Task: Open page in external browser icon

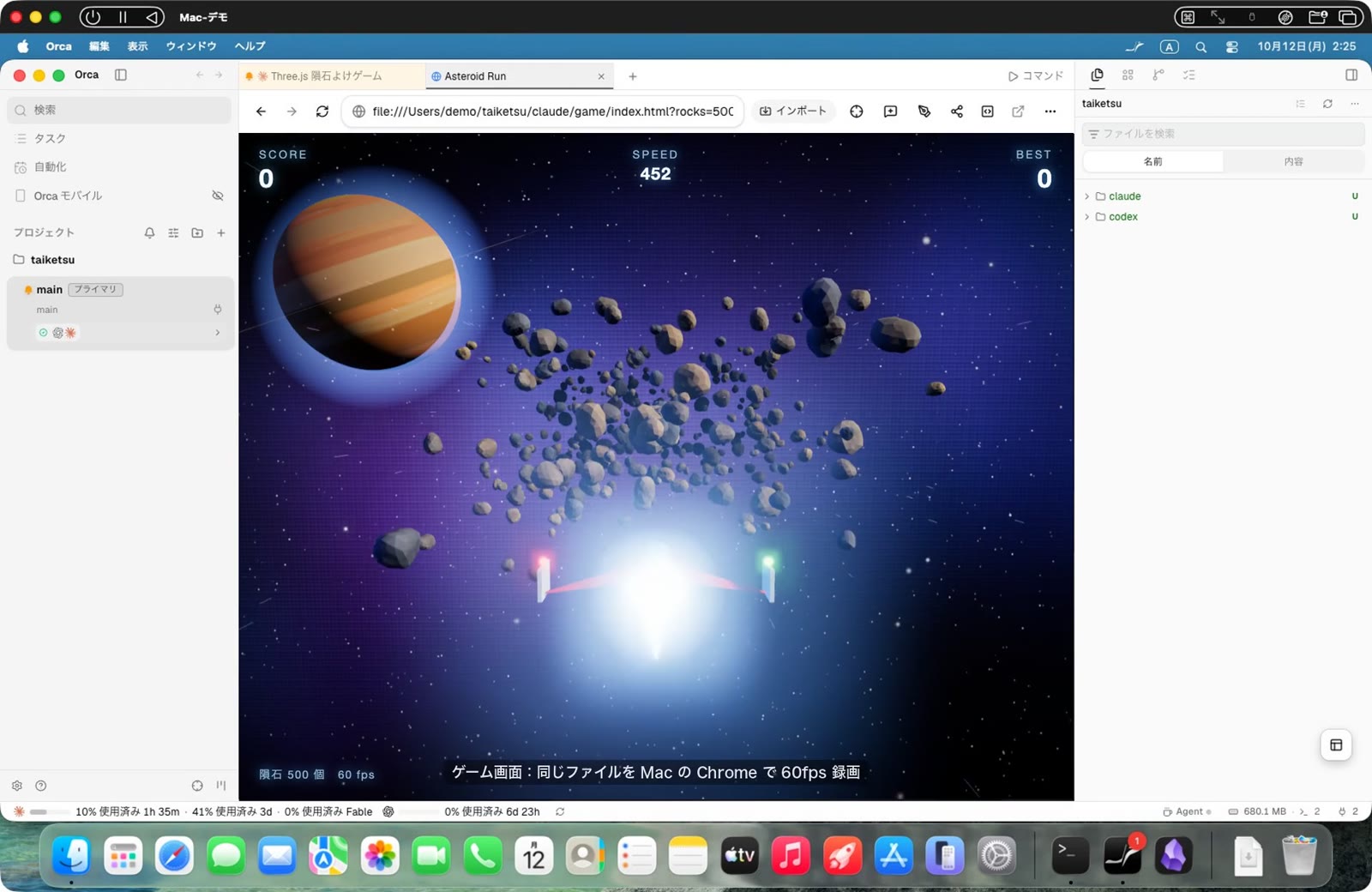Action: pyautogui.click(x=1018, y=111)
